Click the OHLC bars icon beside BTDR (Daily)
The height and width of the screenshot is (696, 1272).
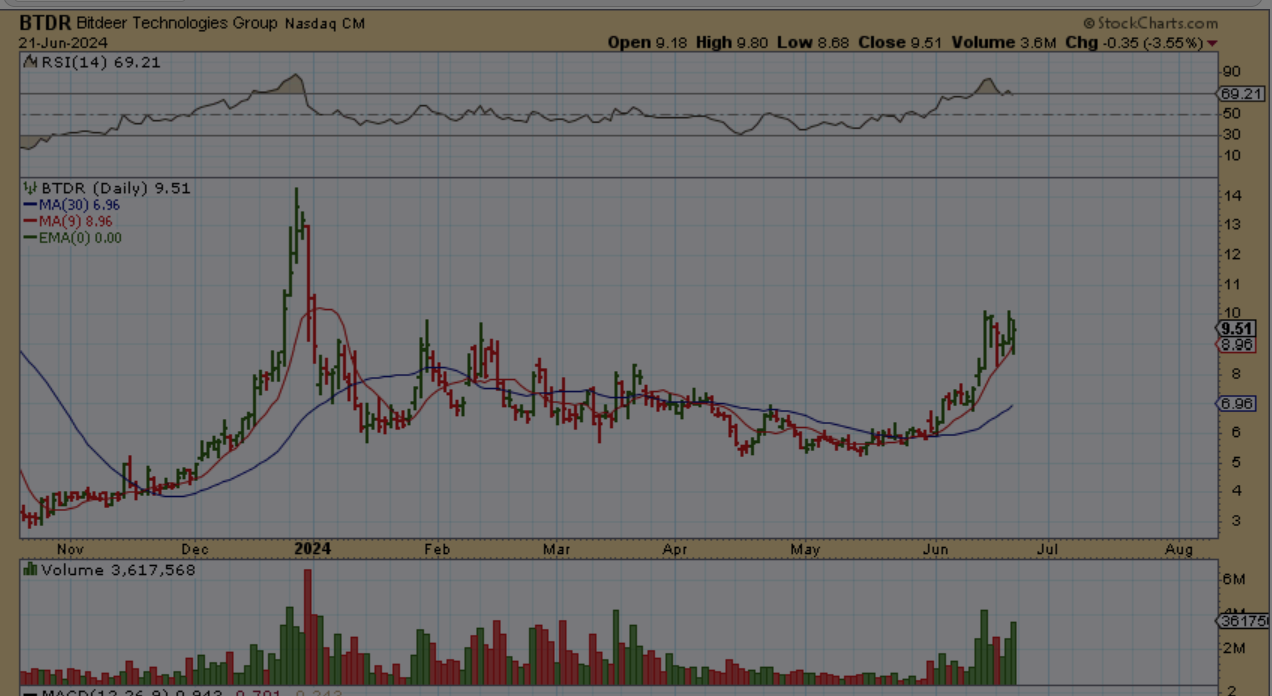(29, 188)
